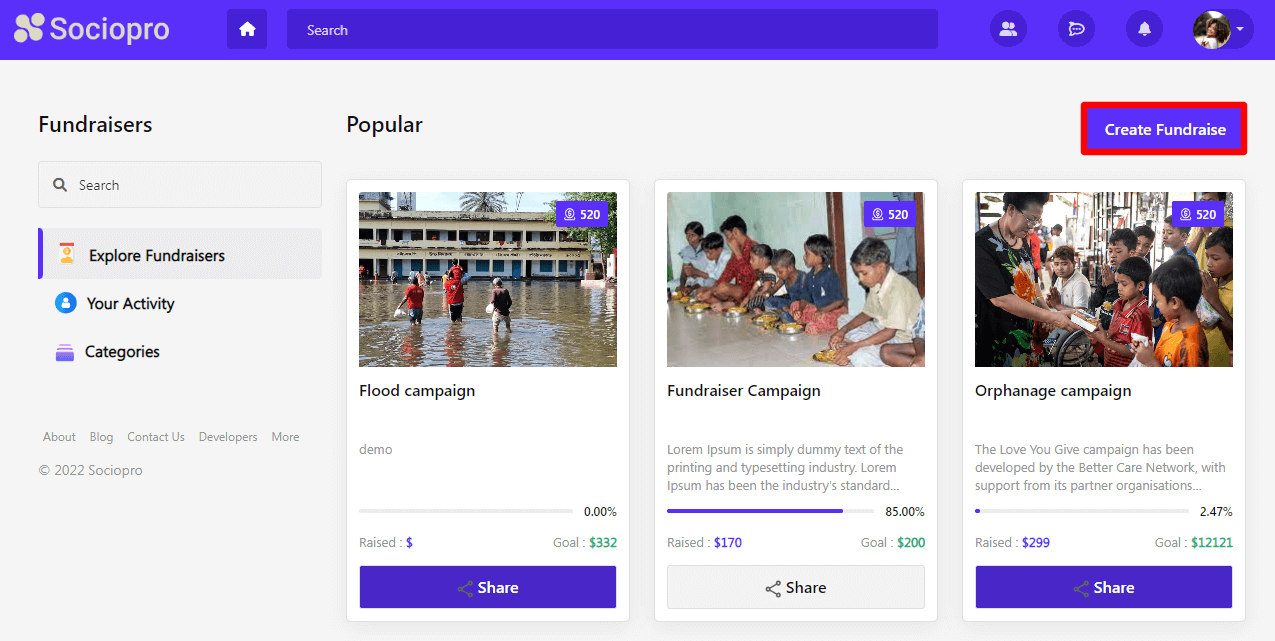
Task: Share the Orphanage campaign
Action: coord(1103,587)
